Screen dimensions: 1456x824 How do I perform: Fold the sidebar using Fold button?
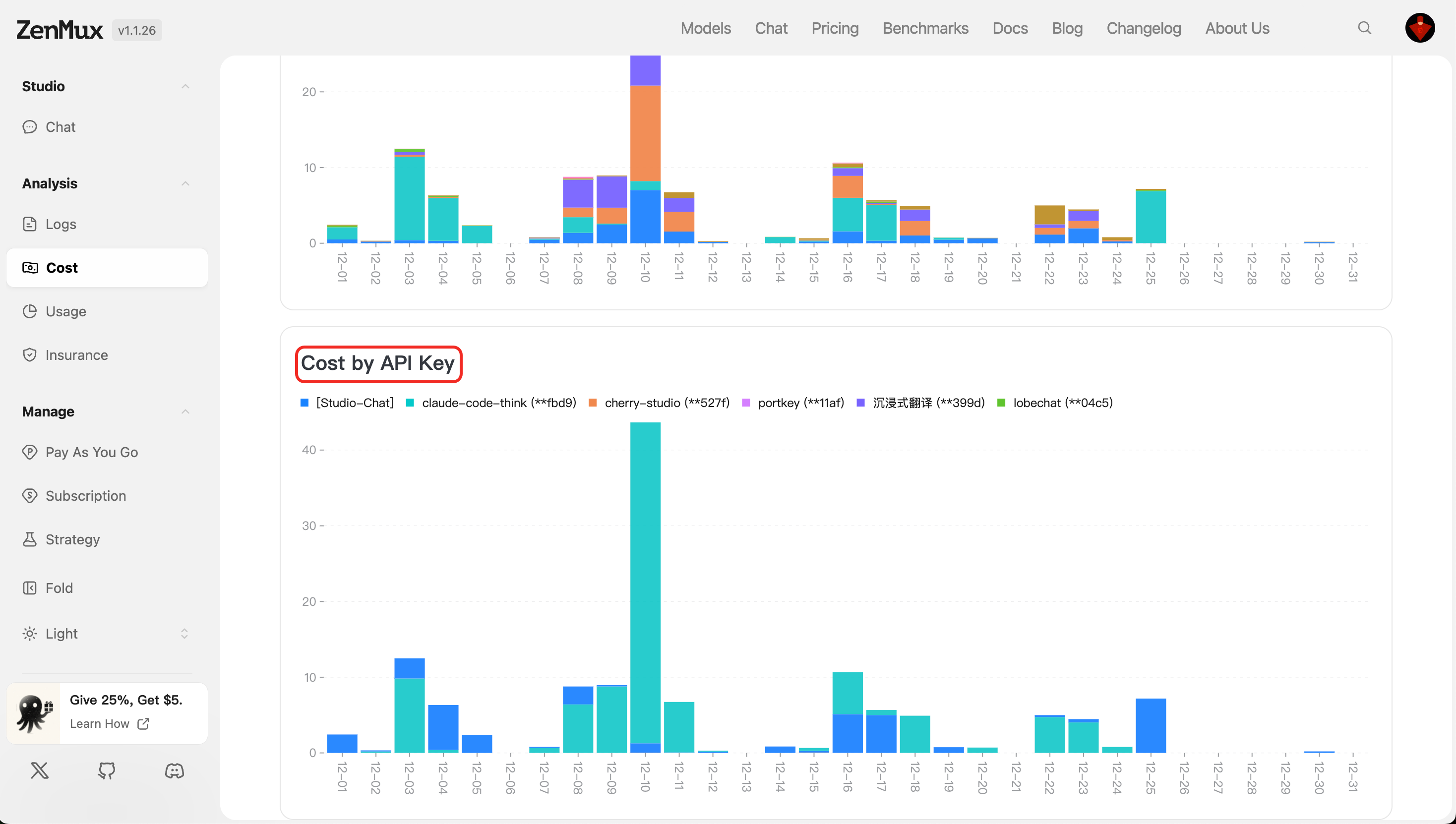pyautogui.click(x=59, y=588)
